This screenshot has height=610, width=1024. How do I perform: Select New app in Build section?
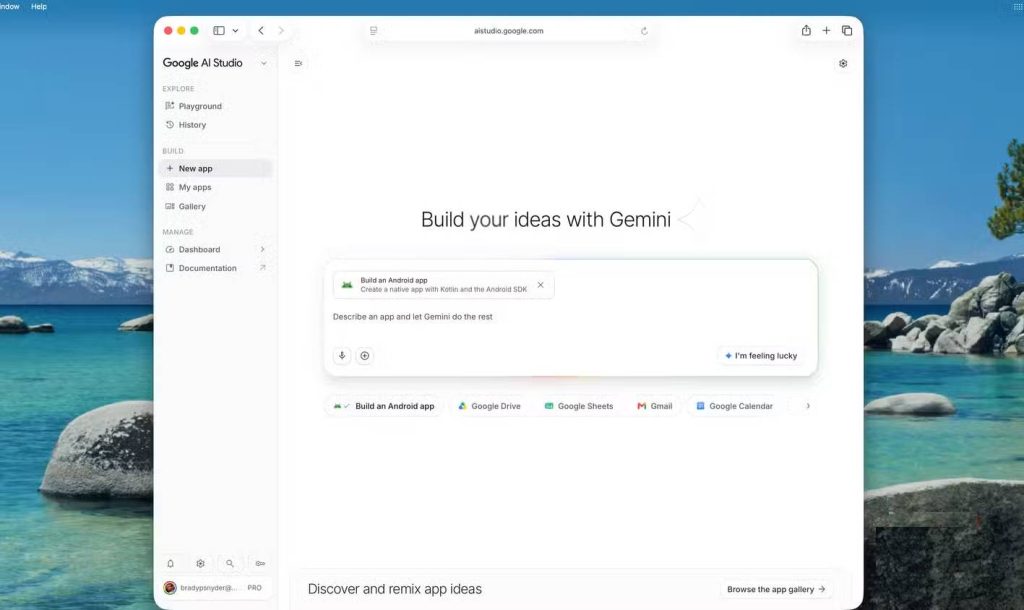(x=215, y=169)
